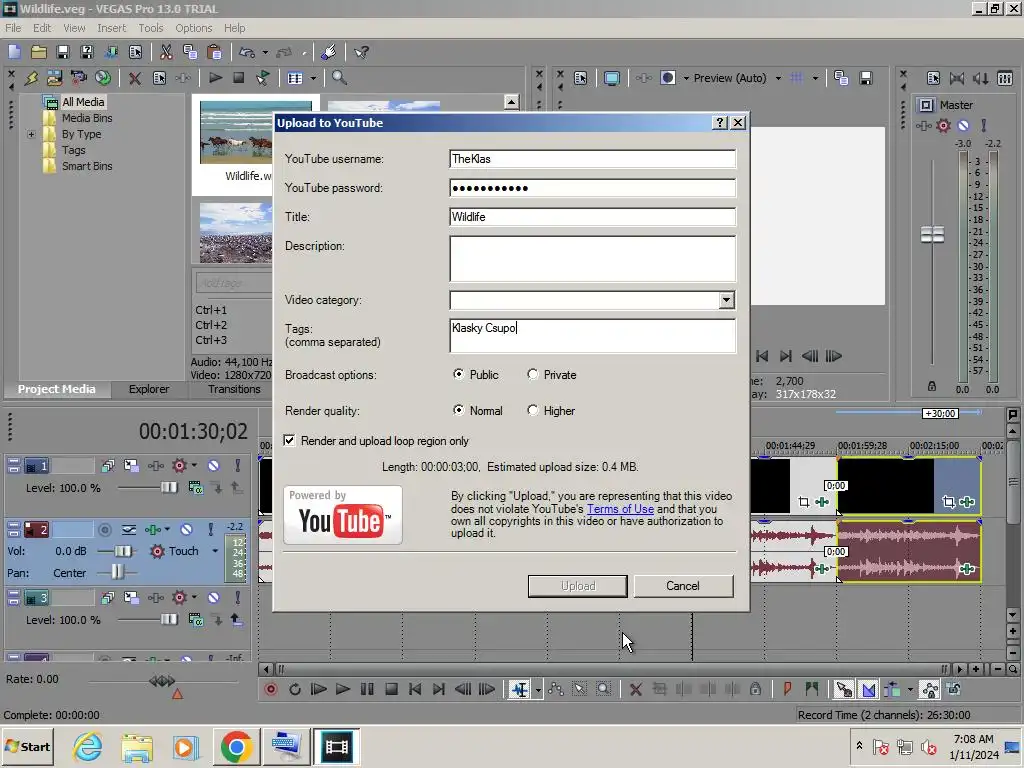The image size is (1024, 768).
Task: Click Remove selected media X icon
Action: [135, 78]
